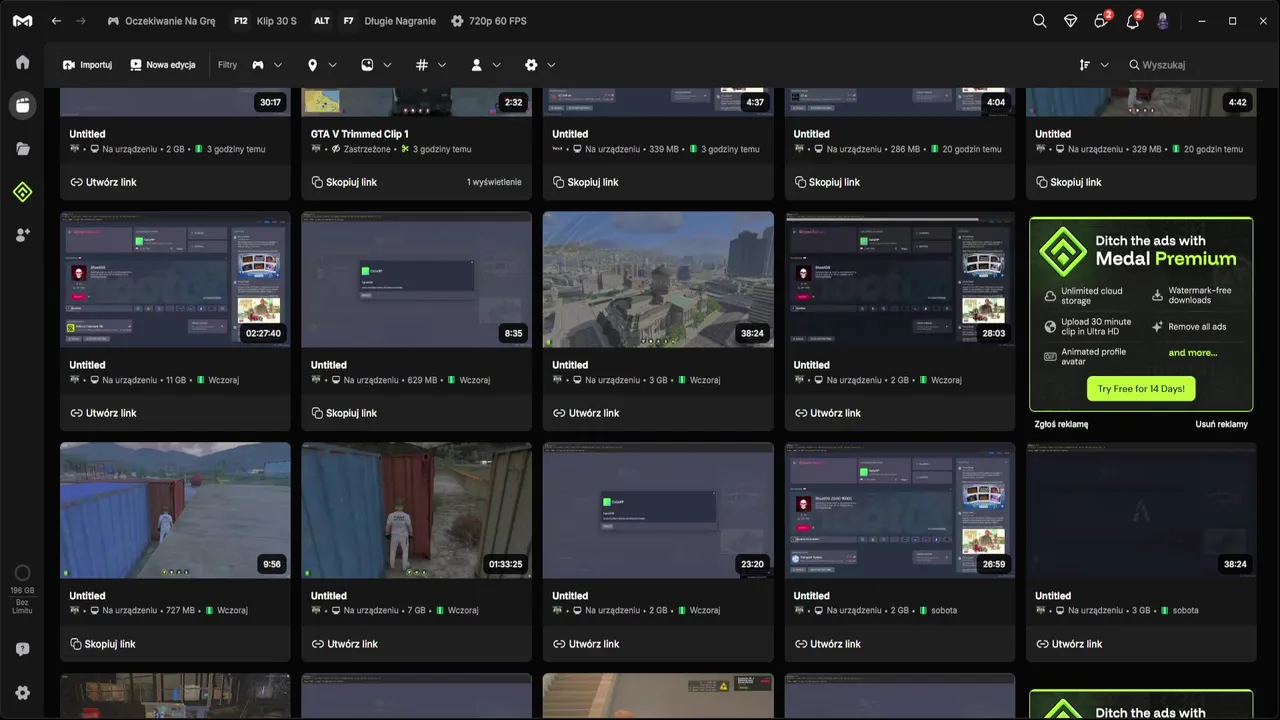The width and height of the screenshot is (1280, 720).
Task: Open the 8:35 clip thumbnail
Action: pos(416,279)
